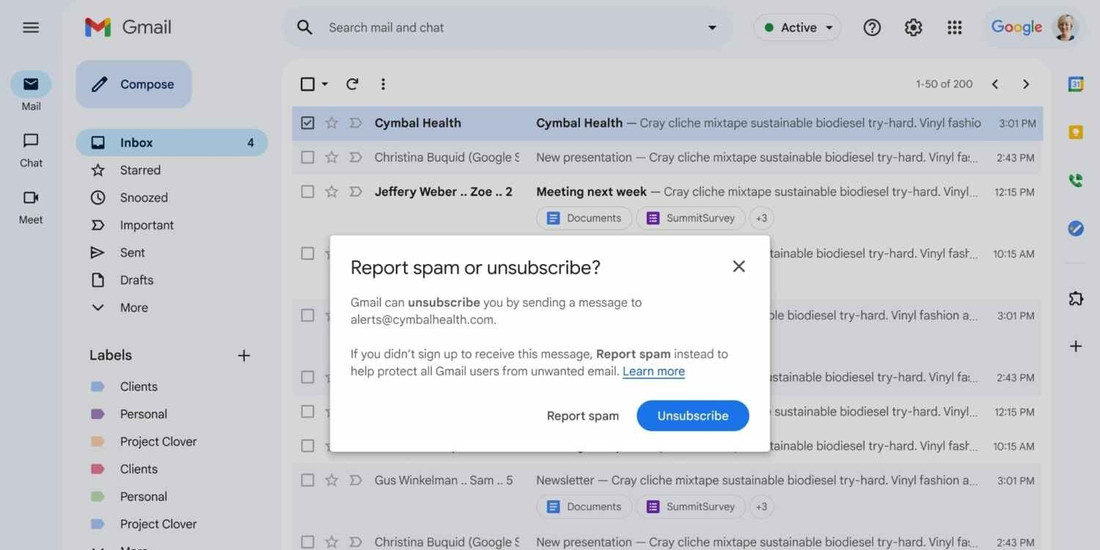Toggle importance marker on Jeffery Weber email
The image size is (1100, 550).
[356, 192]
